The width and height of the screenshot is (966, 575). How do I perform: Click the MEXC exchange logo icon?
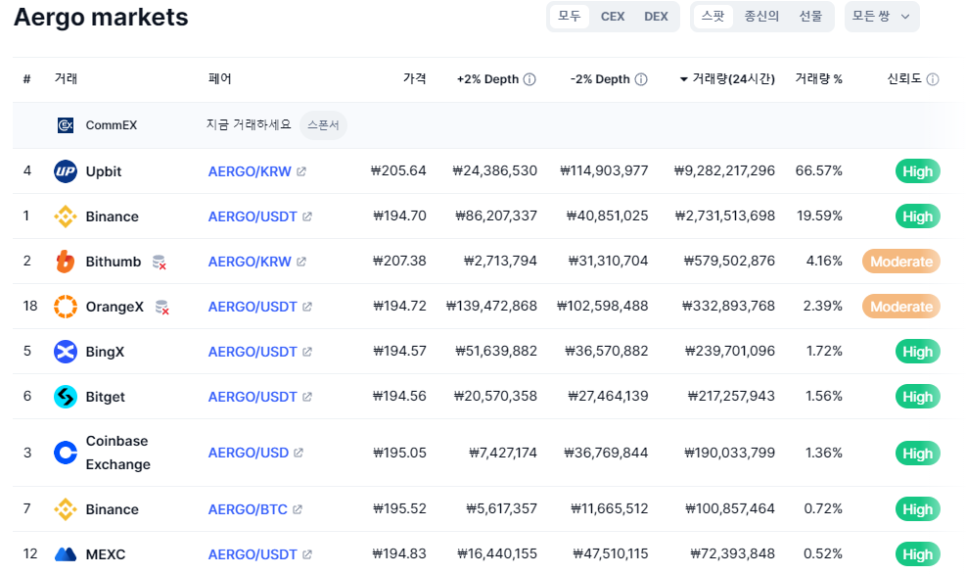[x=65, y=554]
